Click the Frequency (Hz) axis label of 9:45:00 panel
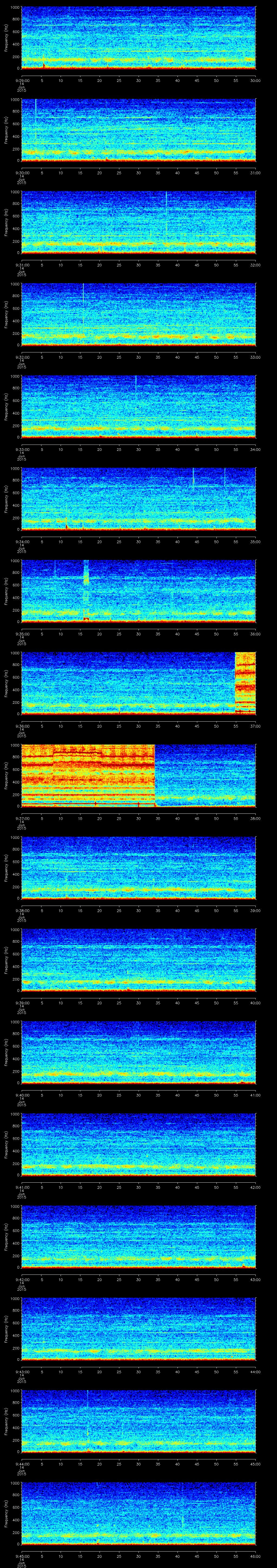277x1568 pixels. coord(6,1514)
